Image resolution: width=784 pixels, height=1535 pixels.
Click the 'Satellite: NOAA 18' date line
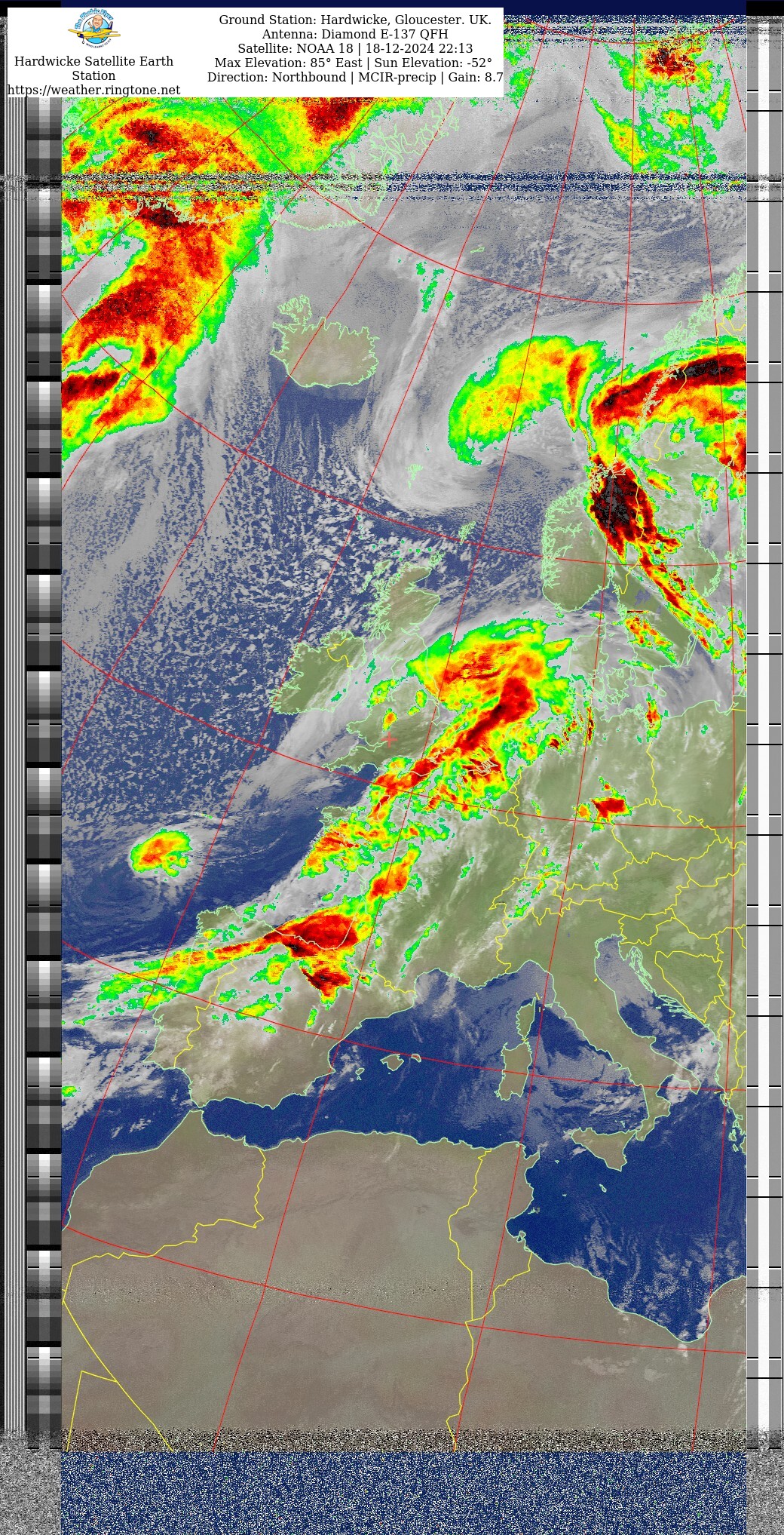pyautogui.click(x=354, y=48)
